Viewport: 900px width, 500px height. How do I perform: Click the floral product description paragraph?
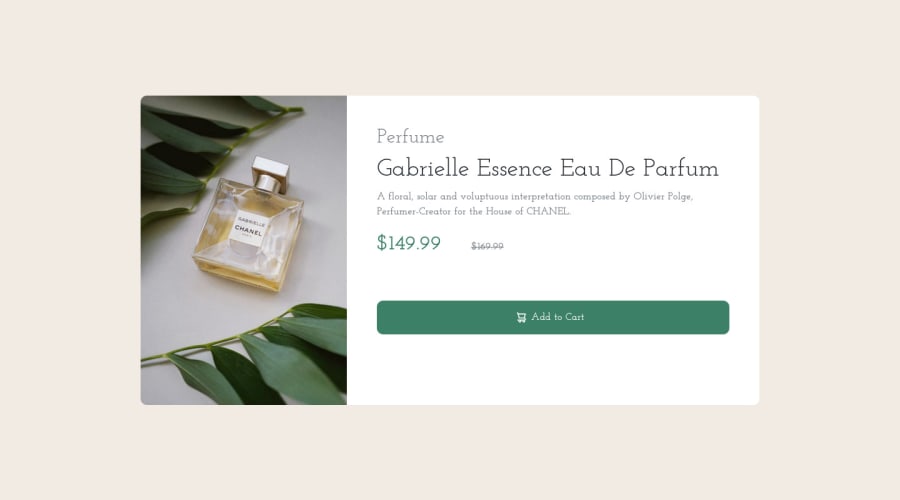535,204
